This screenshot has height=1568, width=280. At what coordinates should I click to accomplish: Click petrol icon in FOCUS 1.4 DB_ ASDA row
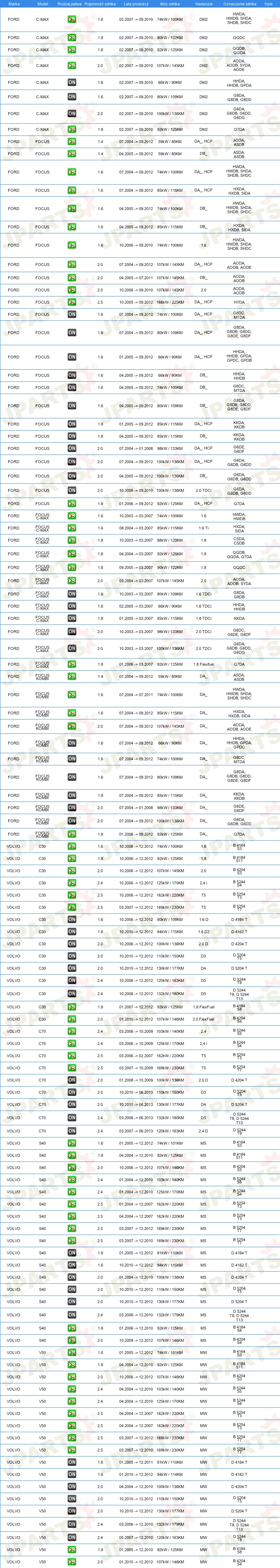pos(72,153)
